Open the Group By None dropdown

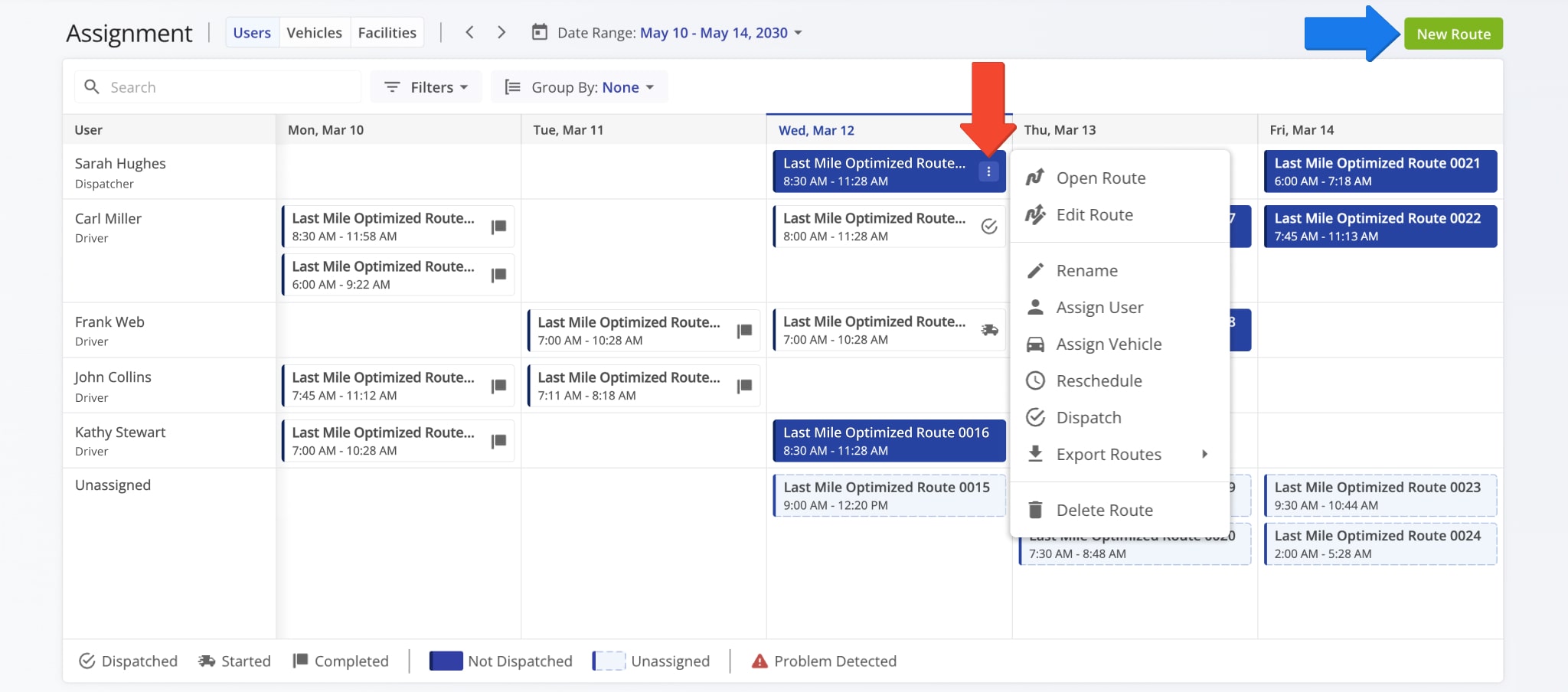(x=580, y=86)
